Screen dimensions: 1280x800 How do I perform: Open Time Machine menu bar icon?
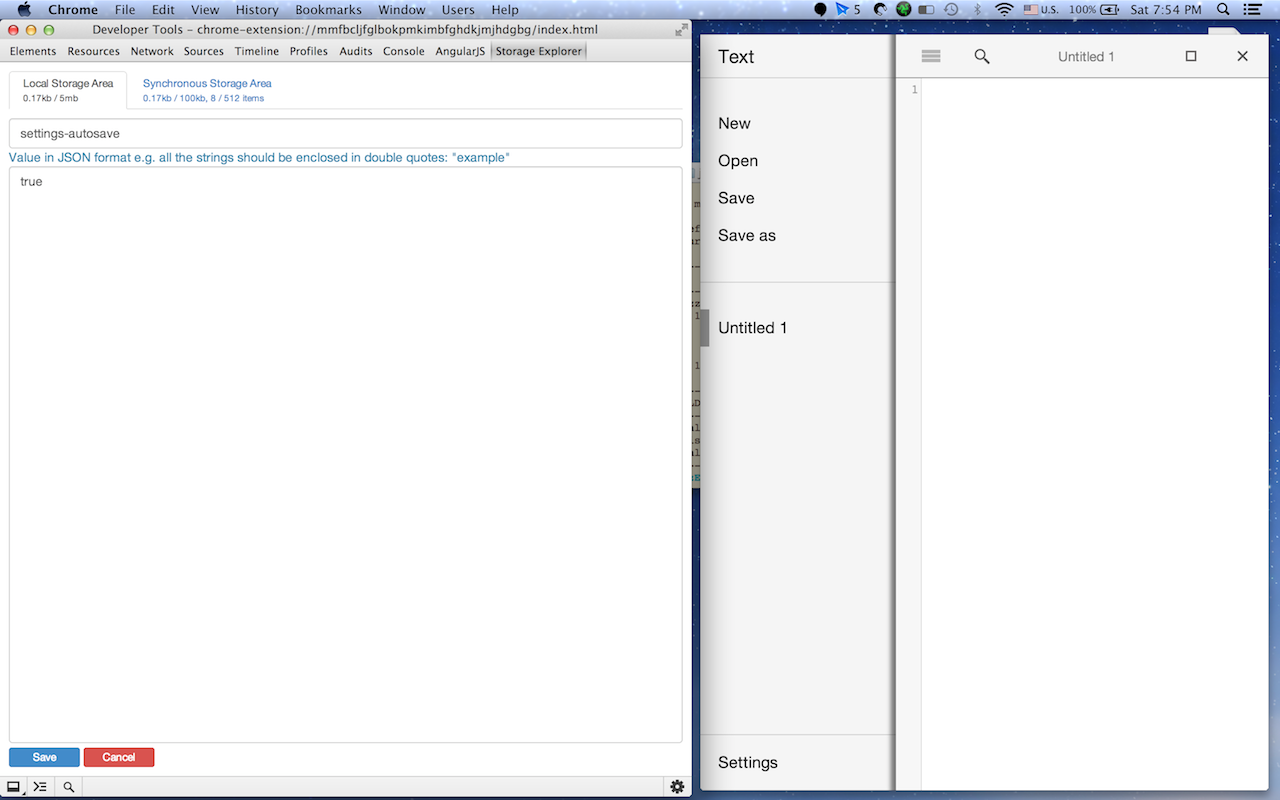point(952,9)
